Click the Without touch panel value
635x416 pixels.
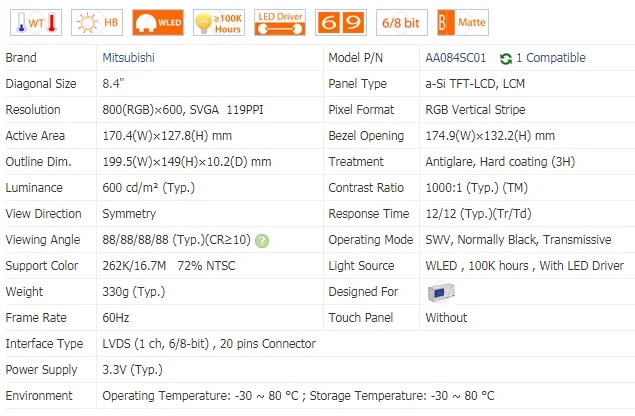(446, 318)
